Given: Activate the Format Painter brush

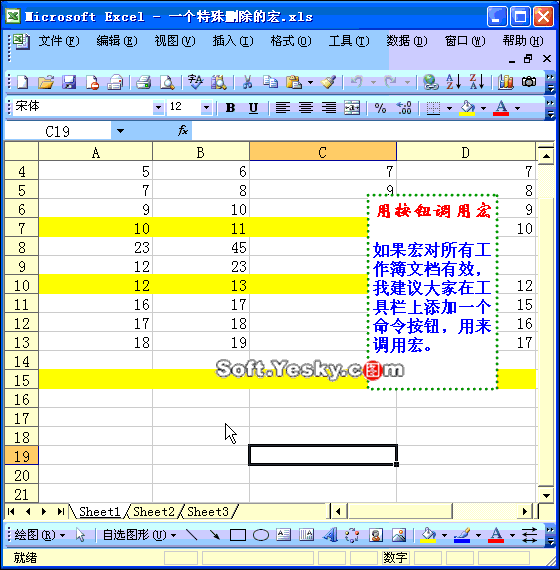Looking at the screenshot, I should click(328, 82).
